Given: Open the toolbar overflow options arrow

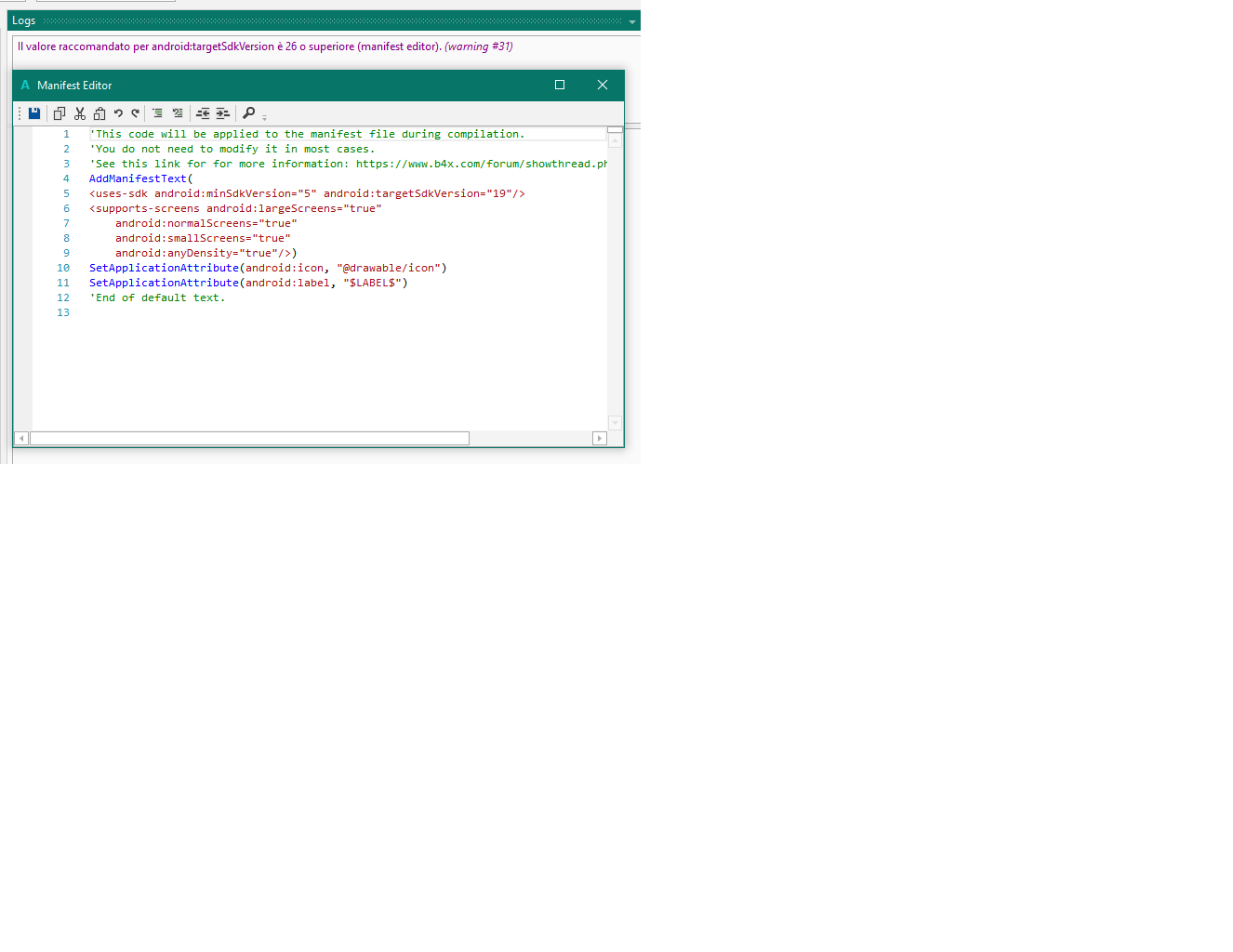Looking at the screenshot, I should (x=265, y=117).
